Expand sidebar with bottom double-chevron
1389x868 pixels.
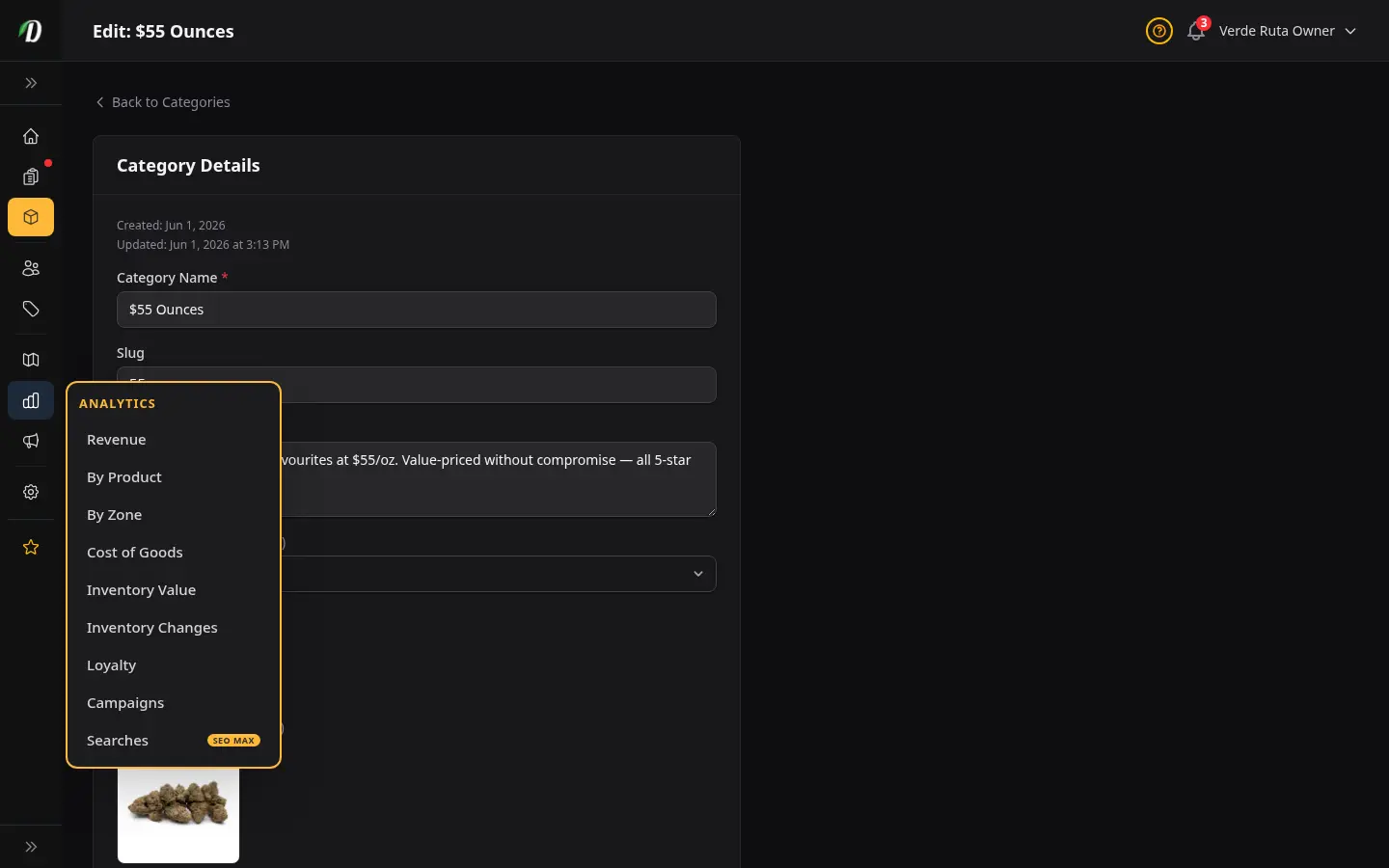tap(31, 847)
